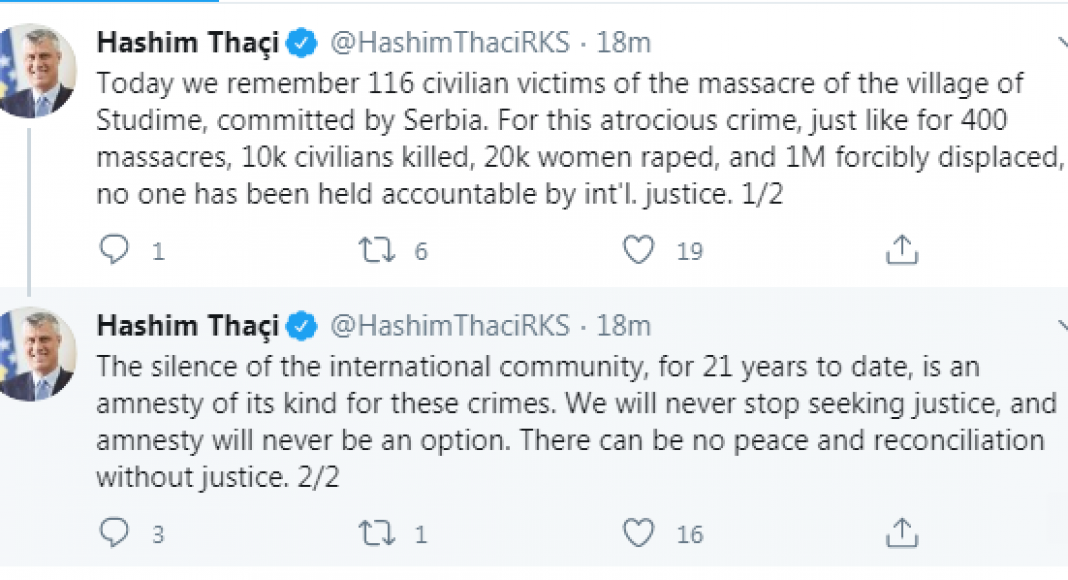The image size is (1068, 580).
Task: Open the first tweet's more options chevron
Action: pyautogui.click(x=1061, y=43)
